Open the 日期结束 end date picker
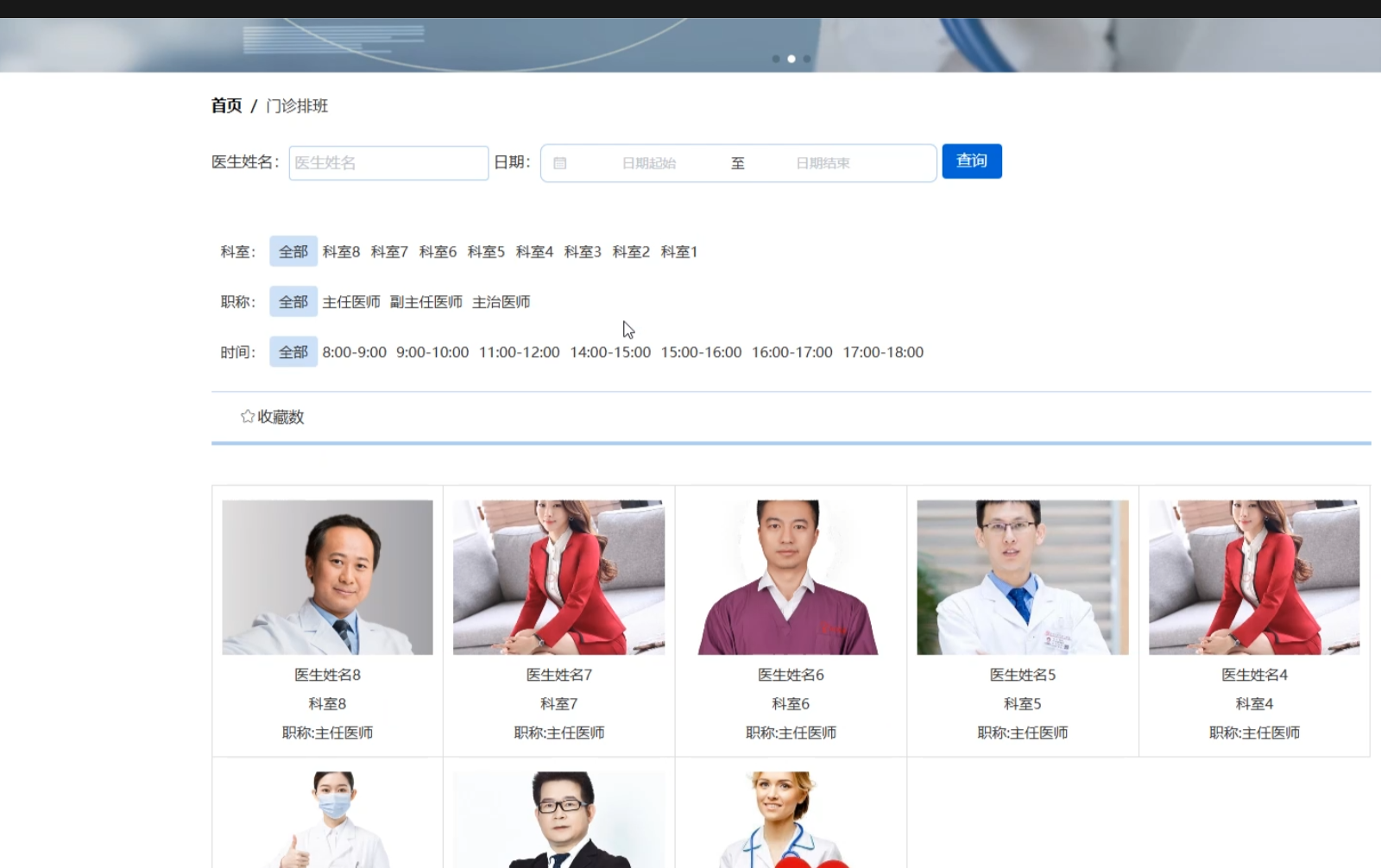This screenshot has height=868, width=1381. [823, 163]
